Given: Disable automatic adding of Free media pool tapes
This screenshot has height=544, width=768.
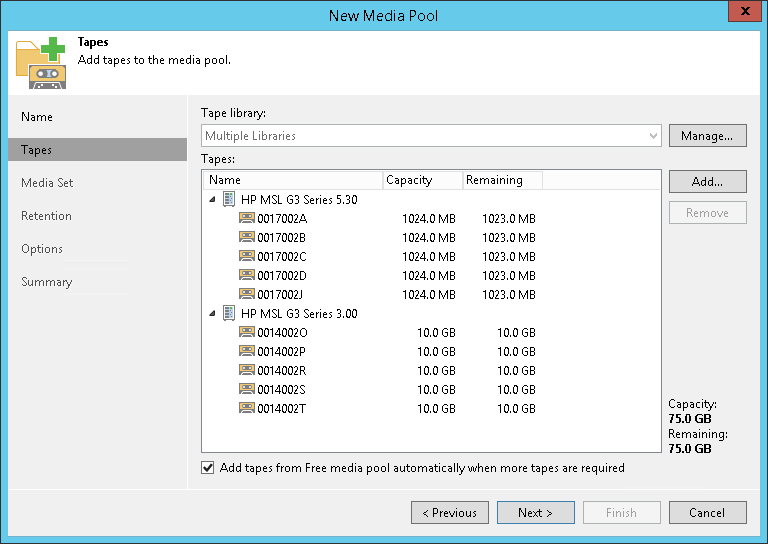Looking at the screenshot, I should click(208, 467).
